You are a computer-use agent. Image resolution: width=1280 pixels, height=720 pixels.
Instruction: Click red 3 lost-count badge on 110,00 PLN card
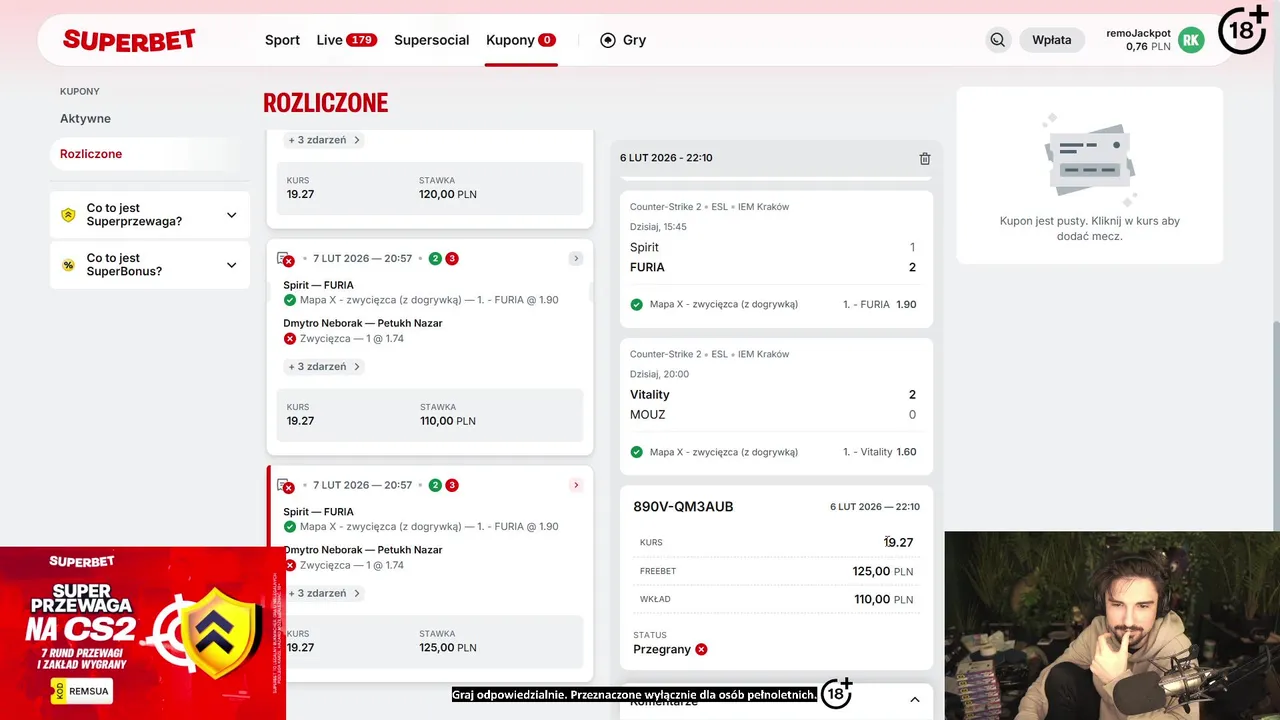pyautogui.click(x=452, y=259)
